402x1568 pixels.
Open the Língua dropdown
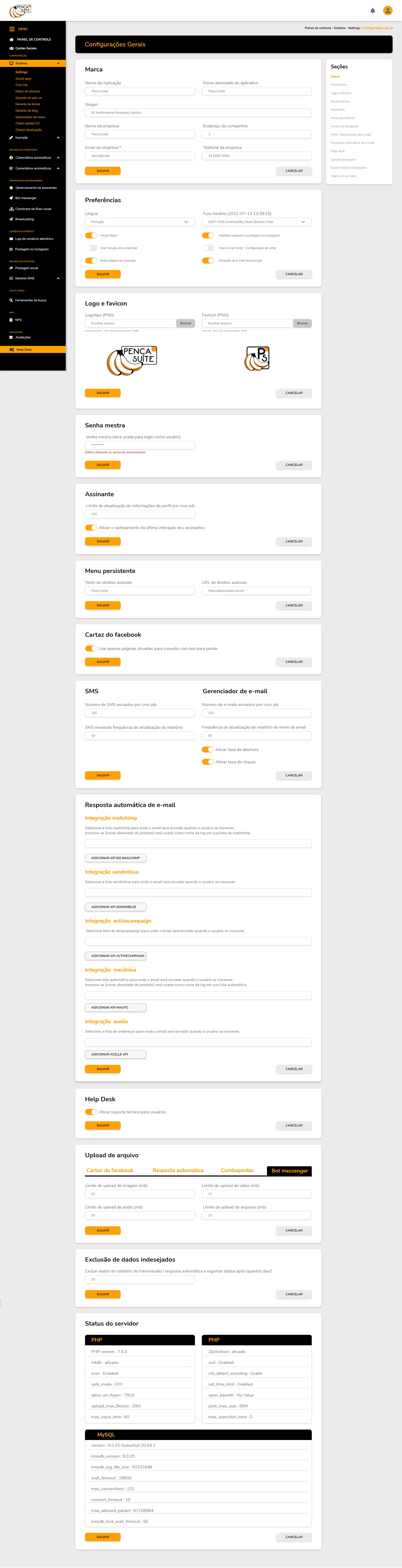click(x=139, y=222)
